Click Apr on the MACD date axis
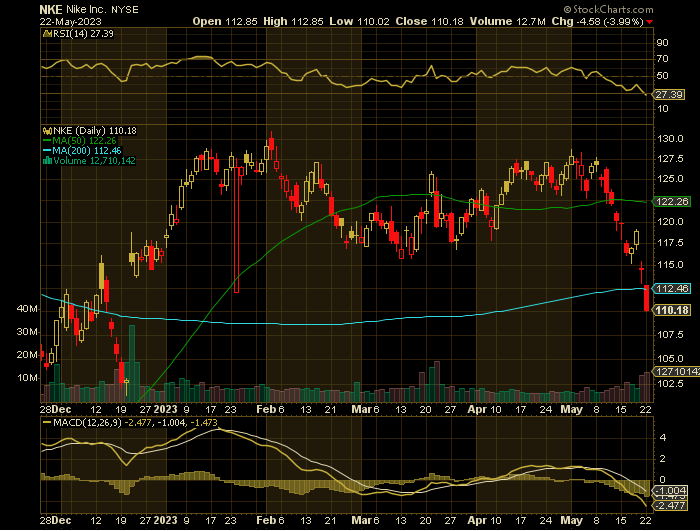This screenshot has width=700, height=530. click(x=477, y=520)
